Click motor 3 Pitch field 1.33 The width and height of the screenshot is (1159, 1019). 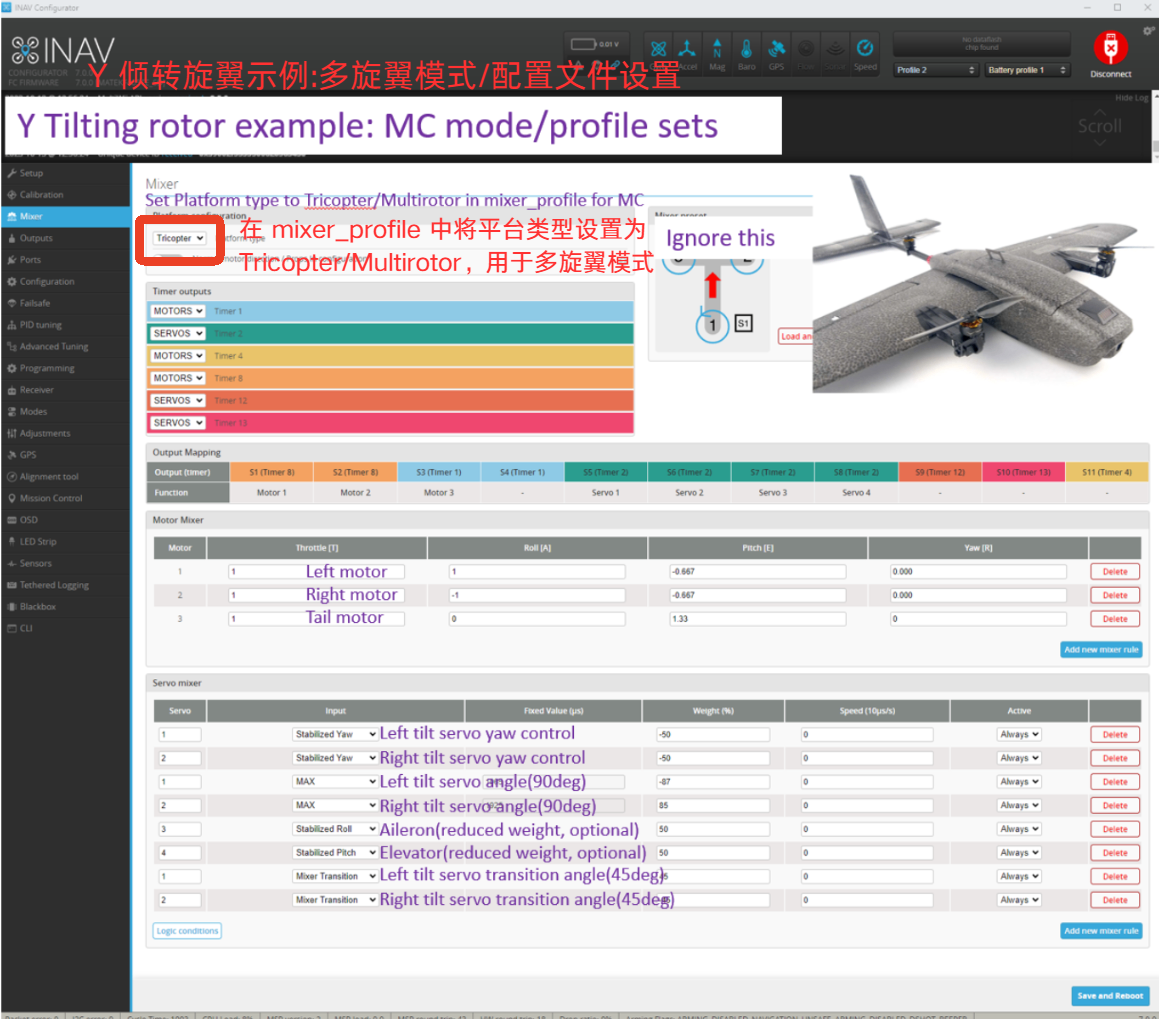(x=757, y=618)
